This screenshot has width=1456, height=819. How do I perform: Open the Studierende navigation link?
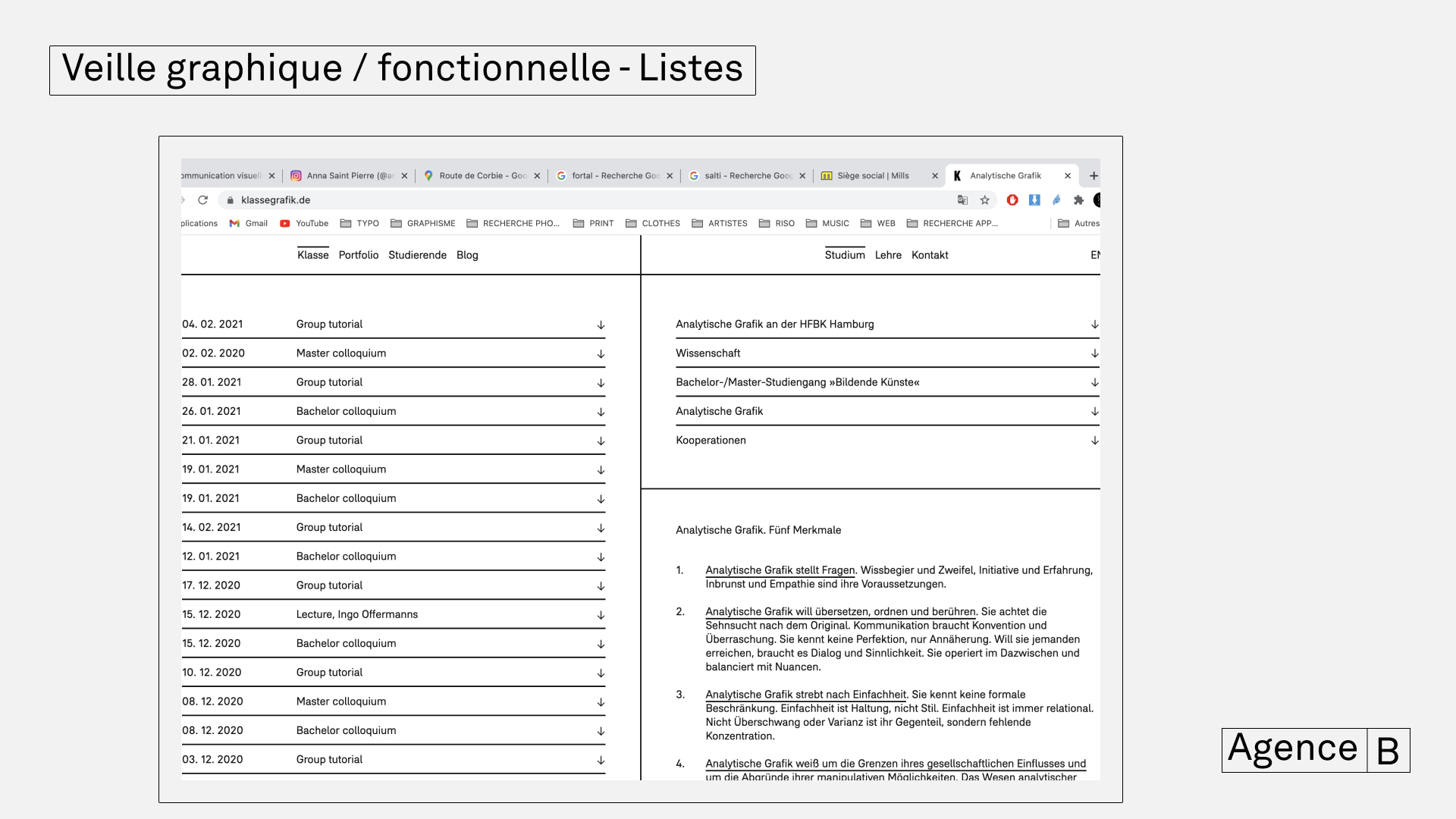click(x=417, y=256)
